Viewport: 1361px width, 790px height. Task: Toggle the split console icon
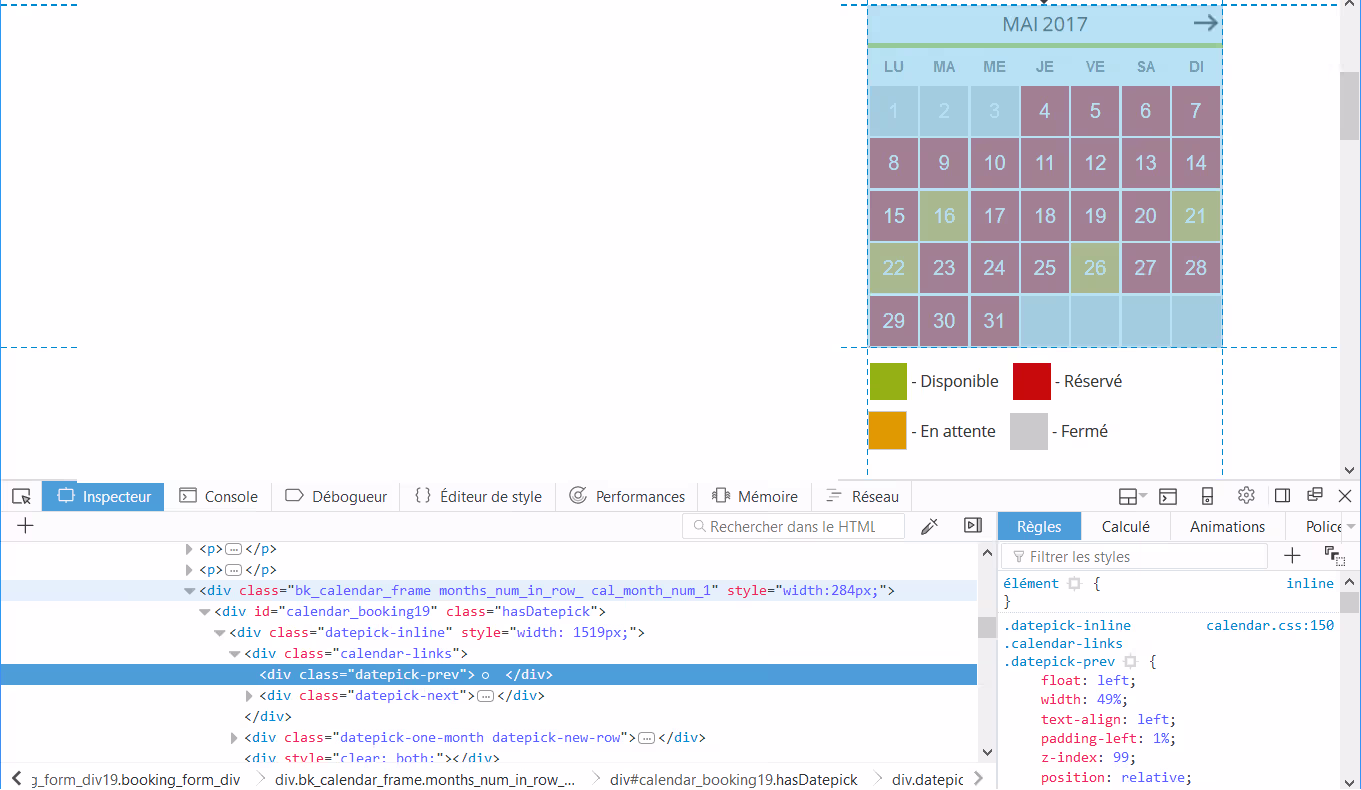1168,496
